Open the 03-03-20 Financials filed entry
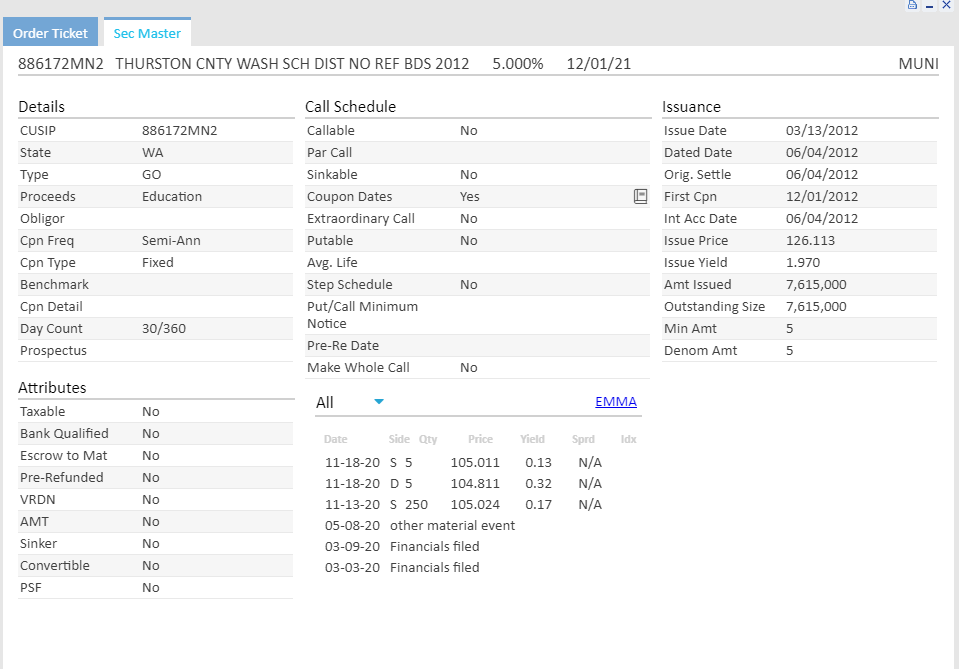The image size is (959, 669). click(x=402, y=567)
